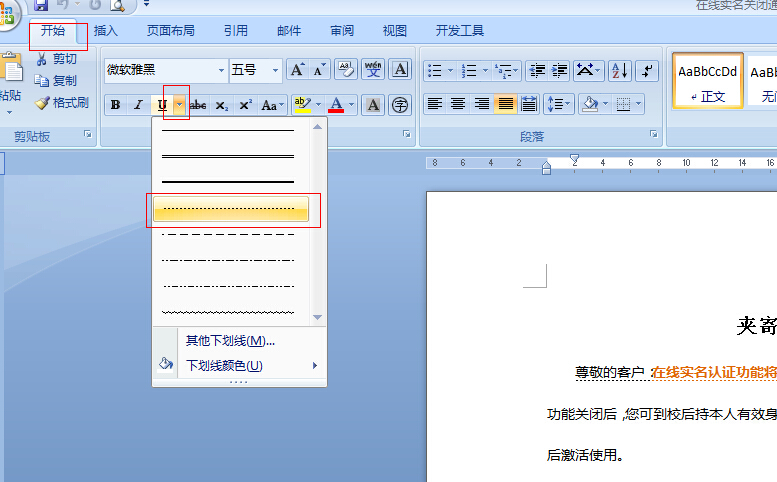Apply red font color

click(336, 105)
